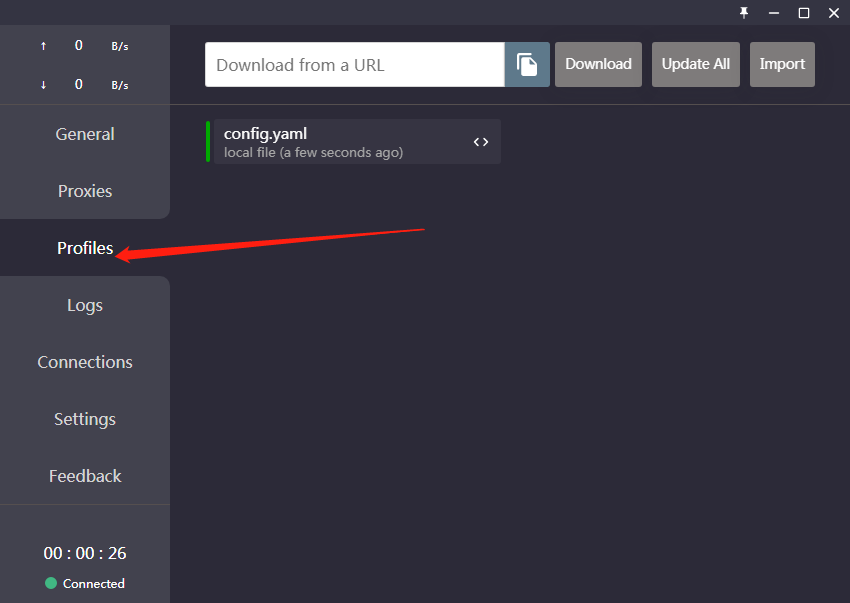
Task: Minimize the application window
Action: (774, 12)
